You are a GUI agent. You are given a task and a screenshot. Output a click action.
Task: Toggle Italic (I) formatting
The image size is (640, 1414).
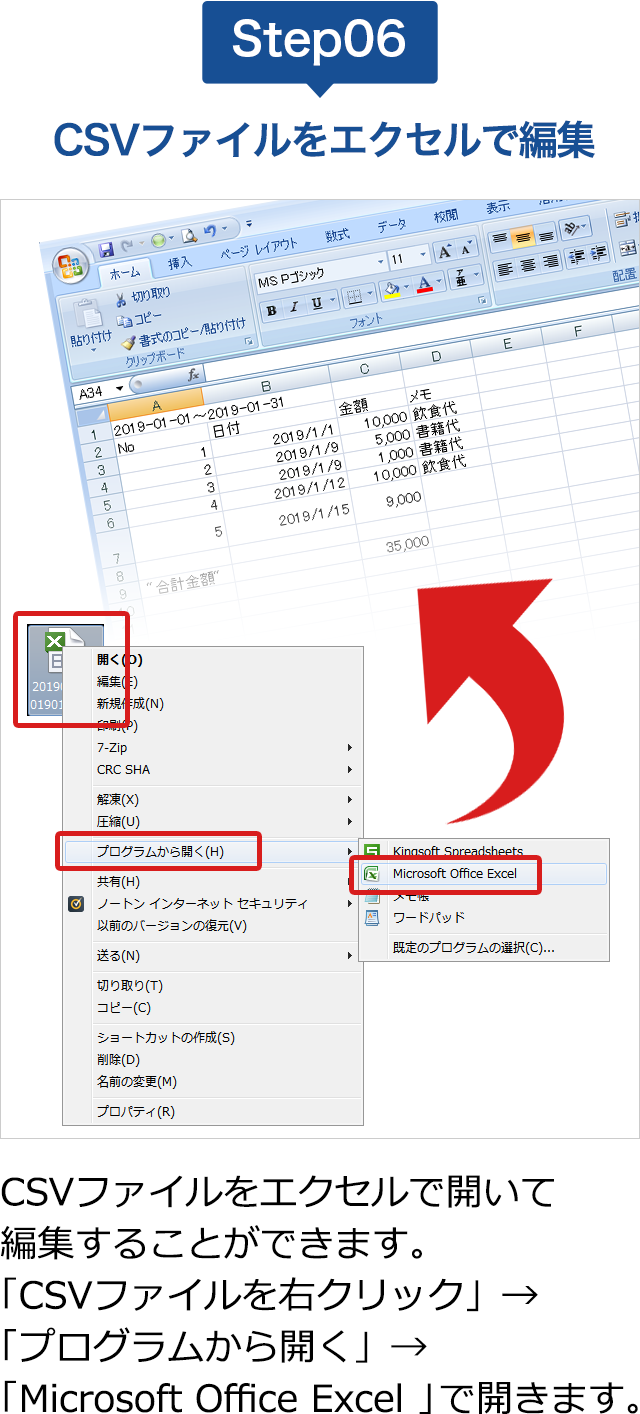click(294, 305)
